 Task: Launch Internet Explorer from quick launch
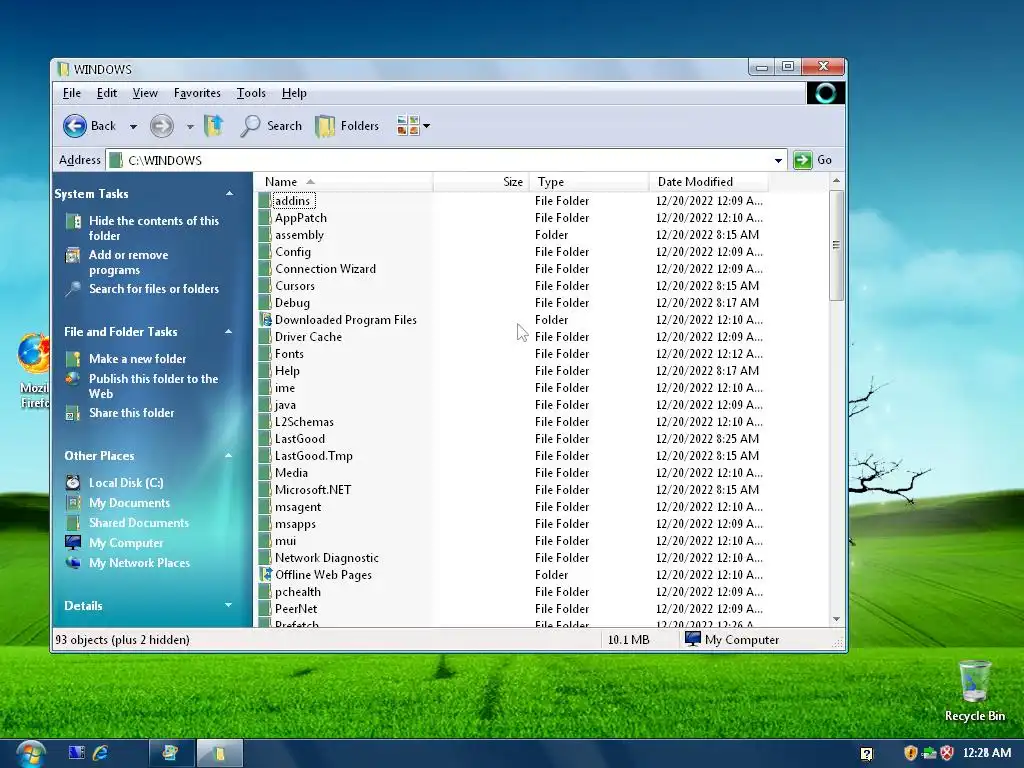tap(100, 752)
